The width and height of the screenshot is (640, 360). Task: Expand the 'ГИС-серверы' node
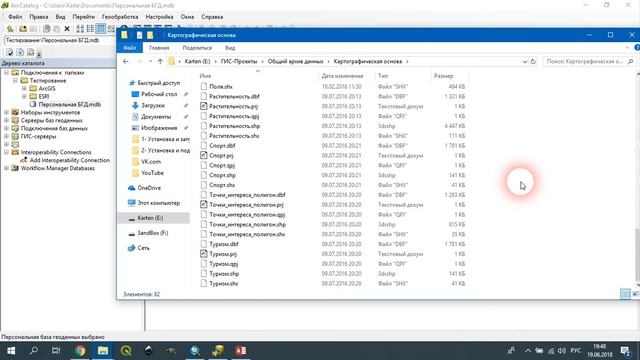[x=7, y=136]
